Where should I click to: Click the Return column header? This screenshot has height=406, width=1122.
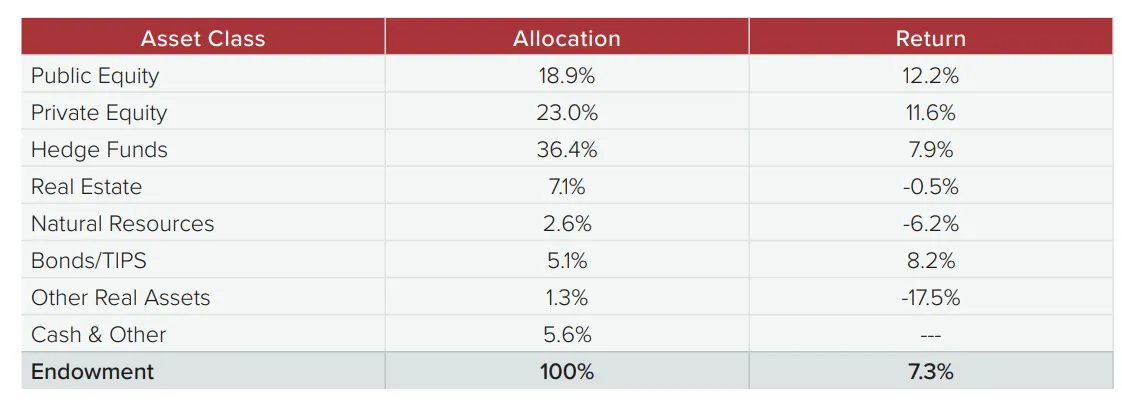(x=930, y=38)
